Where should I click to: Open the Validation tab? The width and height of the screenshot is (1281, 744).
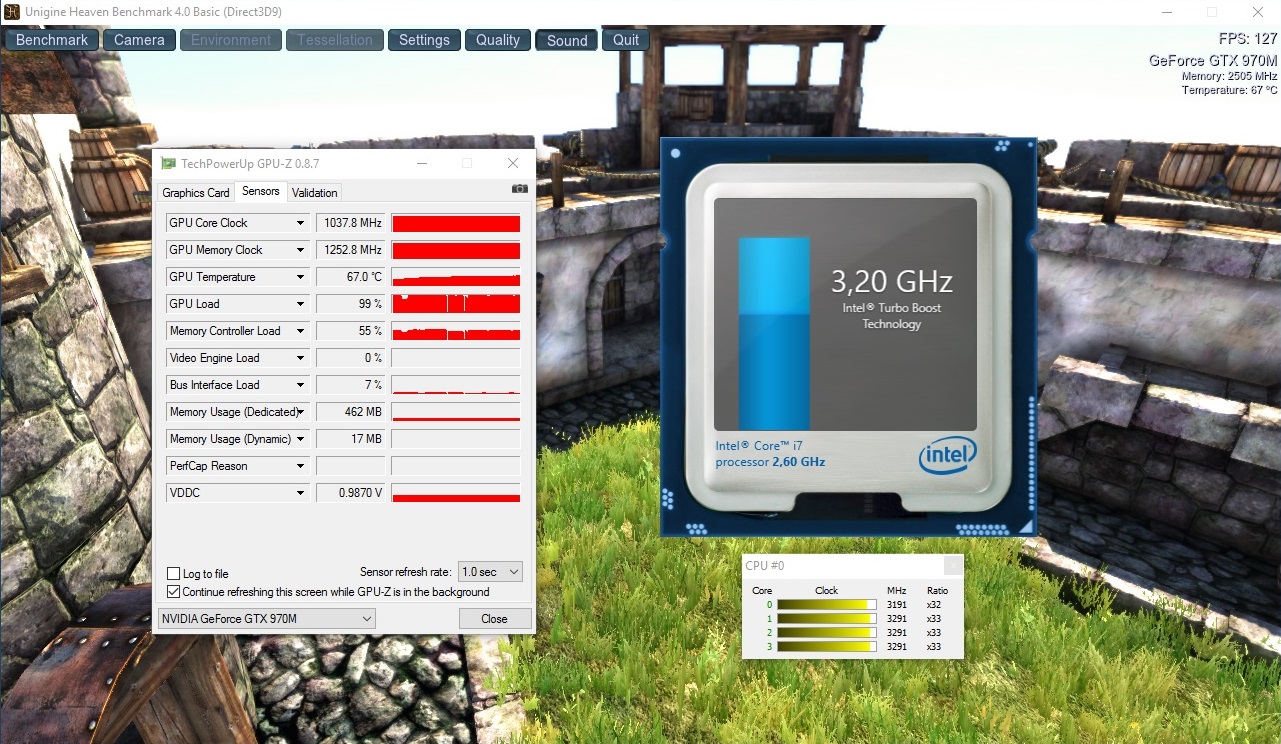point(315,193)
